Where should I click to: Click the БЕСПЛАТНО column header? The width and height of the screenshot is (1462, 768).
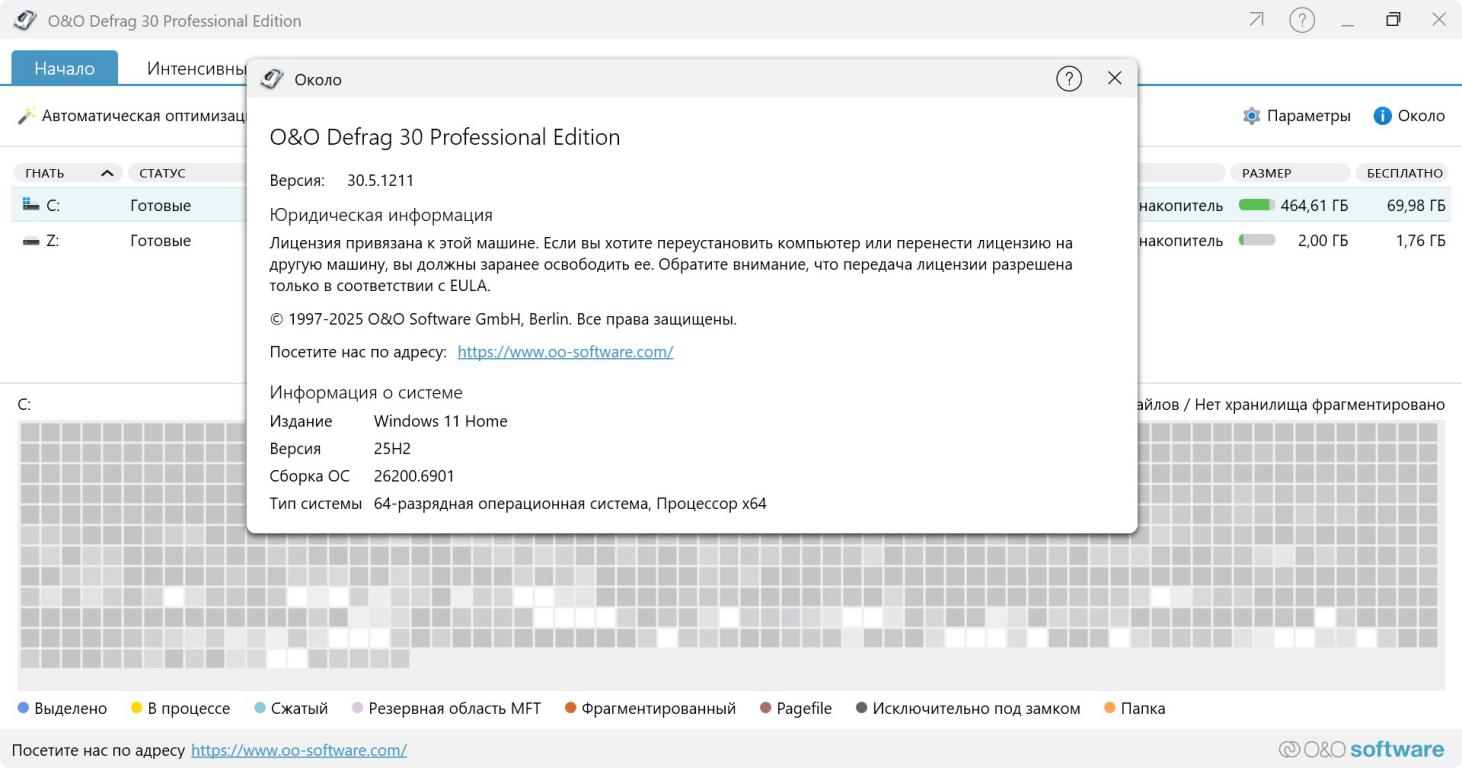click(x=1404, y=173)
